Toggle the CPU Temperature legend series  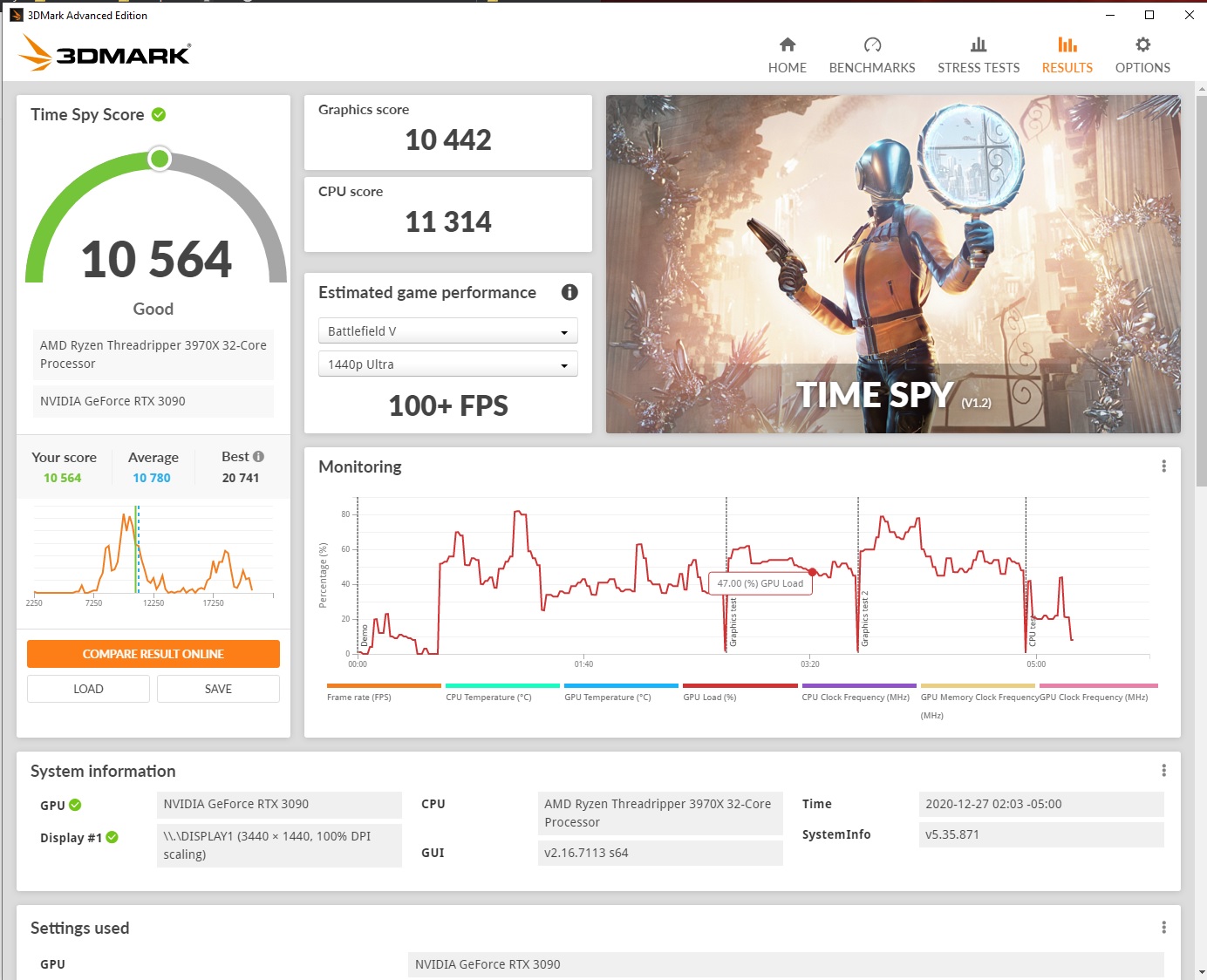point(502,692)
